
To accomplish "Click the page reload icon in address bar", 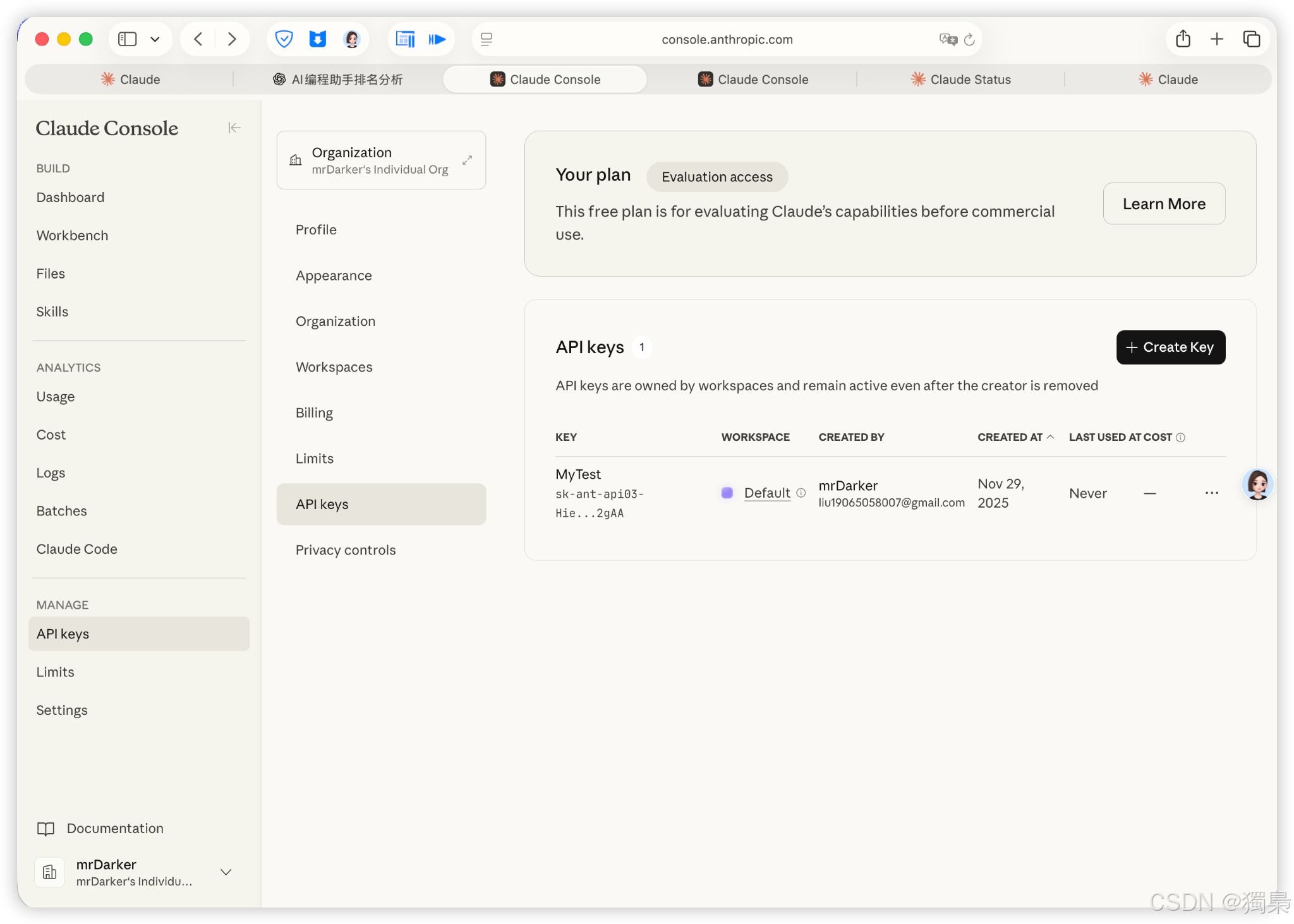I will [969, 39].
